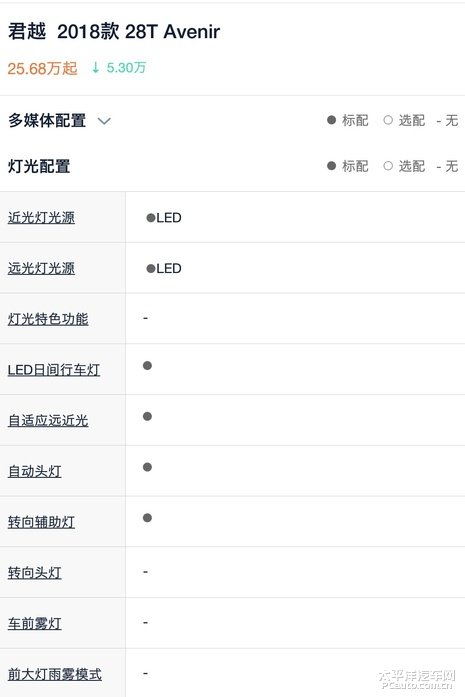The image size is (465, 697).
Task: Open the 转向辅助灯 parameter link
Action: coord(41,521)
